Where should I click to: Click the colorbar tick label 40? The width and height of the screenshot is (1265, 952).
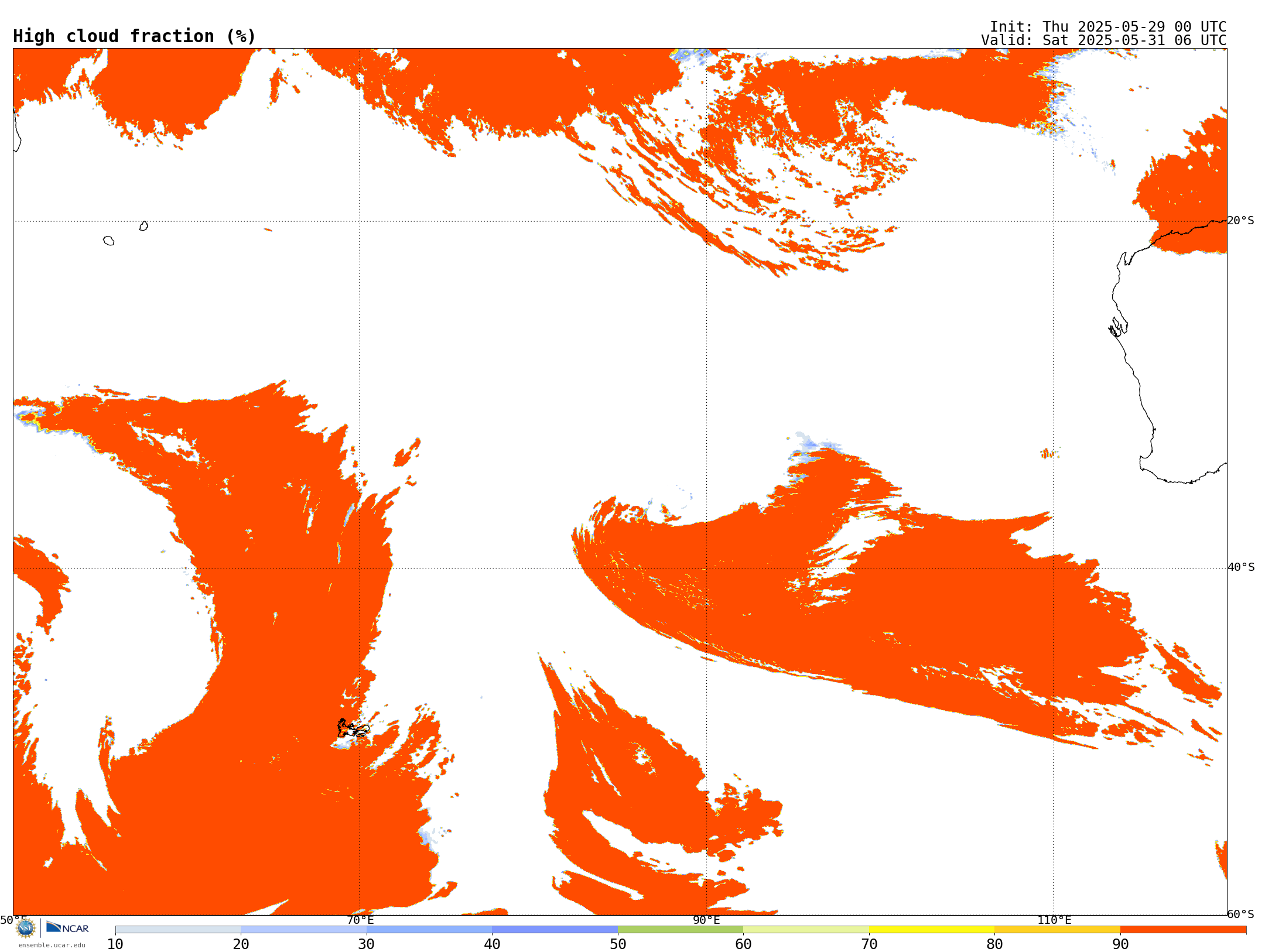click(x=492, y=944)
